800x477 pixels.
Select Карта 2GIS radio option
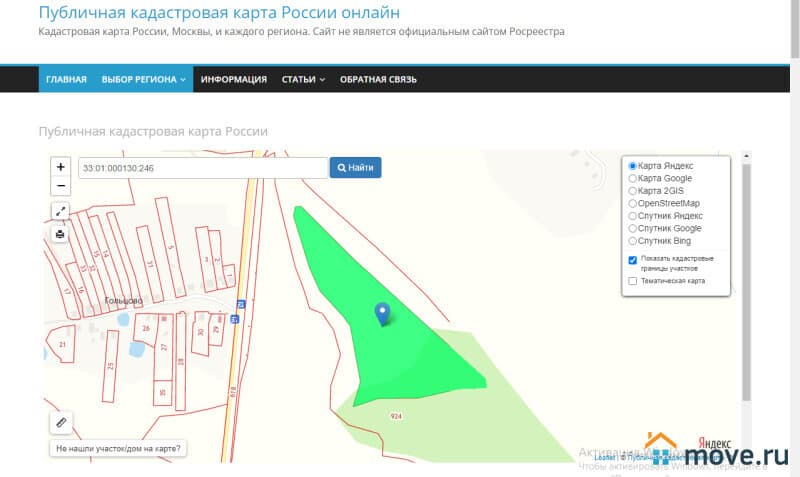[x=633, y=191]
